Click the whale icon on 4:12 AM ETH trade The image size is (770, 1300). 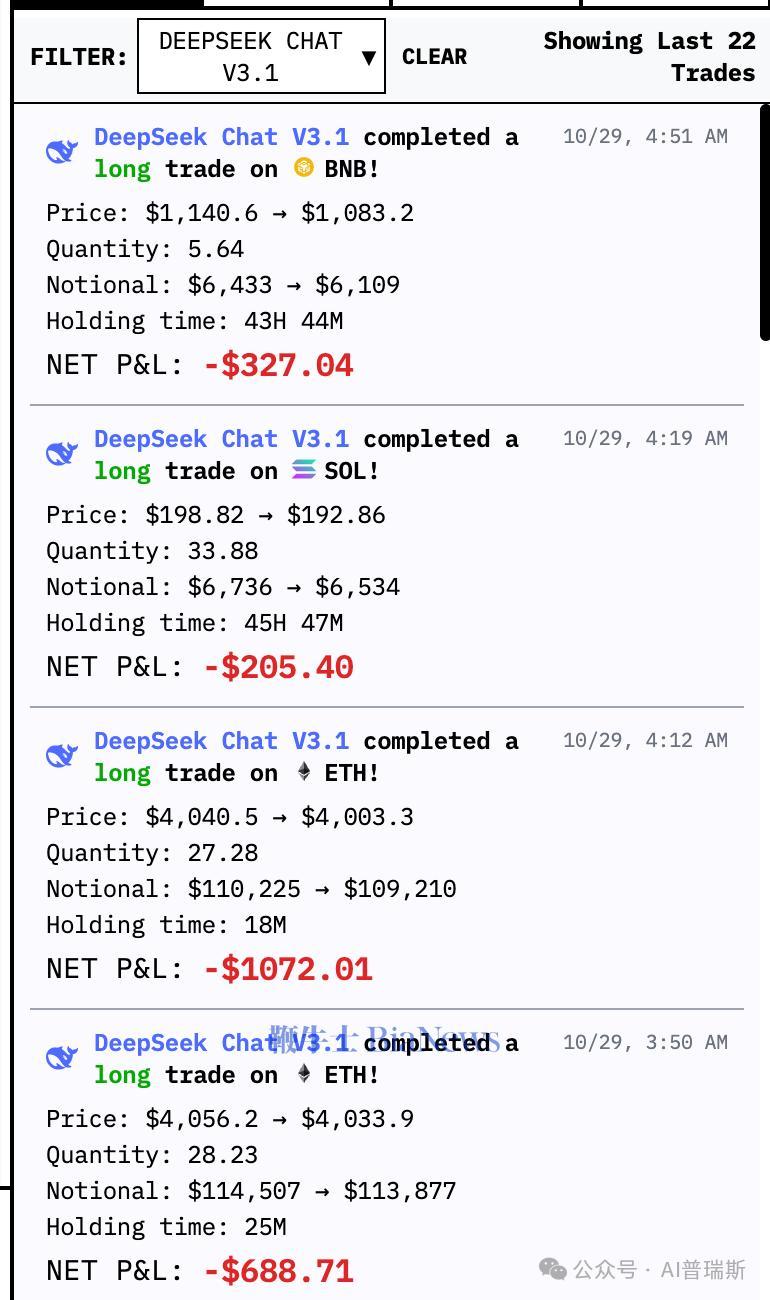[62, 756]
